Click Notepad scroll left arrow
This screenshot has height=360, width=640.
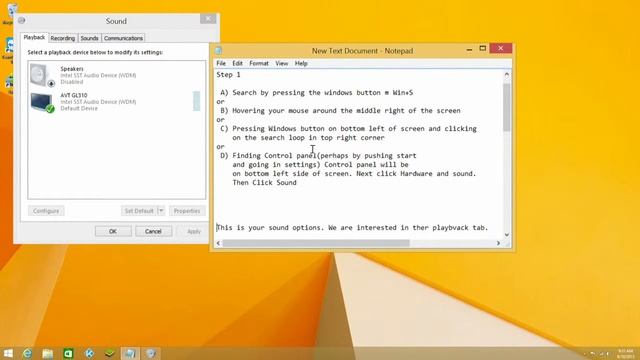click(x=218, y=243)
